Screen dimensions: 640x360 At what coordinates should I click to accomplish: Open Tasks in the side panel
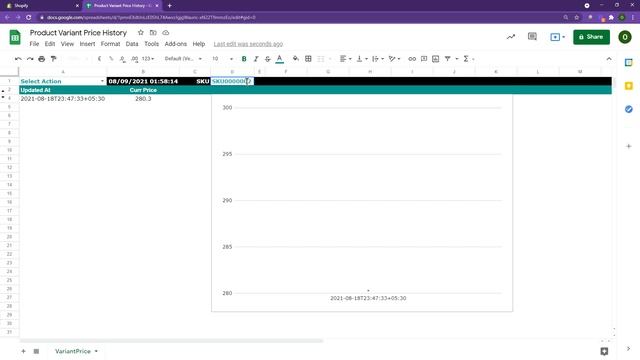point(629,109)
